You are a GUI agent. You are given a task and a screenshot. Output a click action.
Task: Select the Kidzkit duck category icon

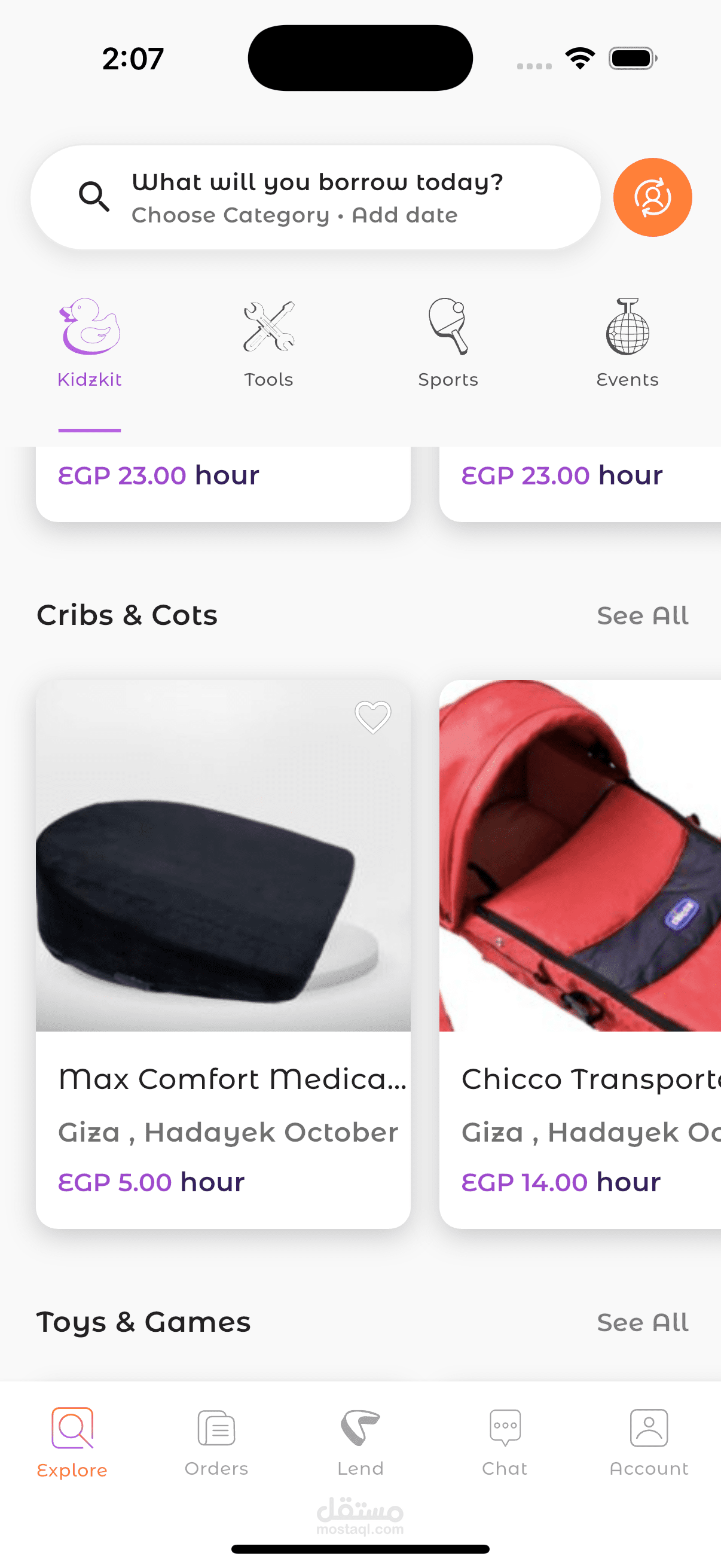tap(90, 327)
